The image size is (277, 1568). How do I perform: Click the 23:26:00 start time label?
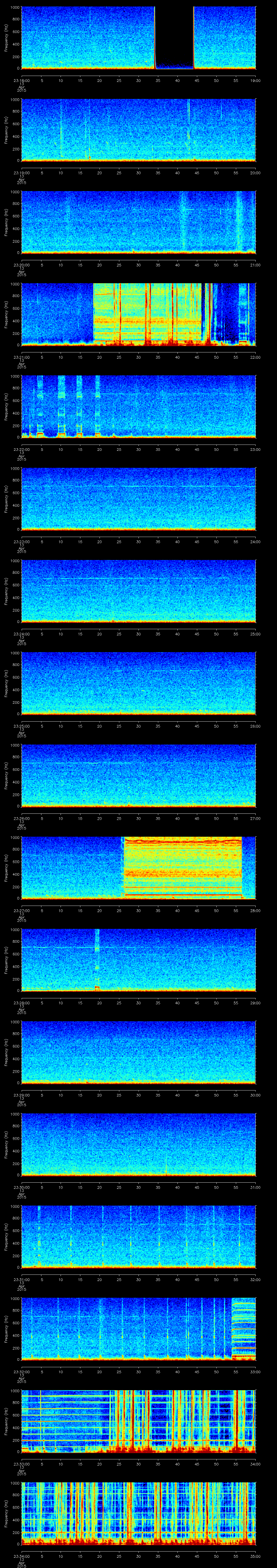tap(21, 818)
